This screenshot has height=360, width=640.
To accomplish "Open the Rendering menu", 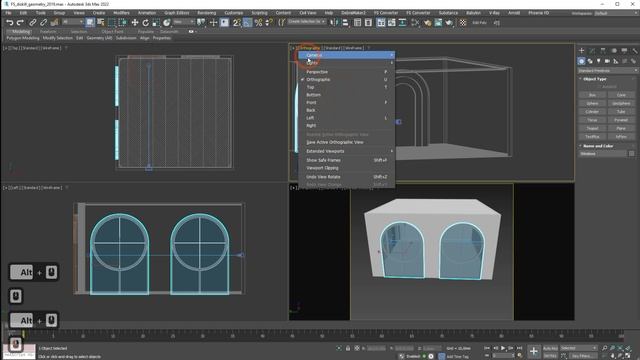I will 207,13.
